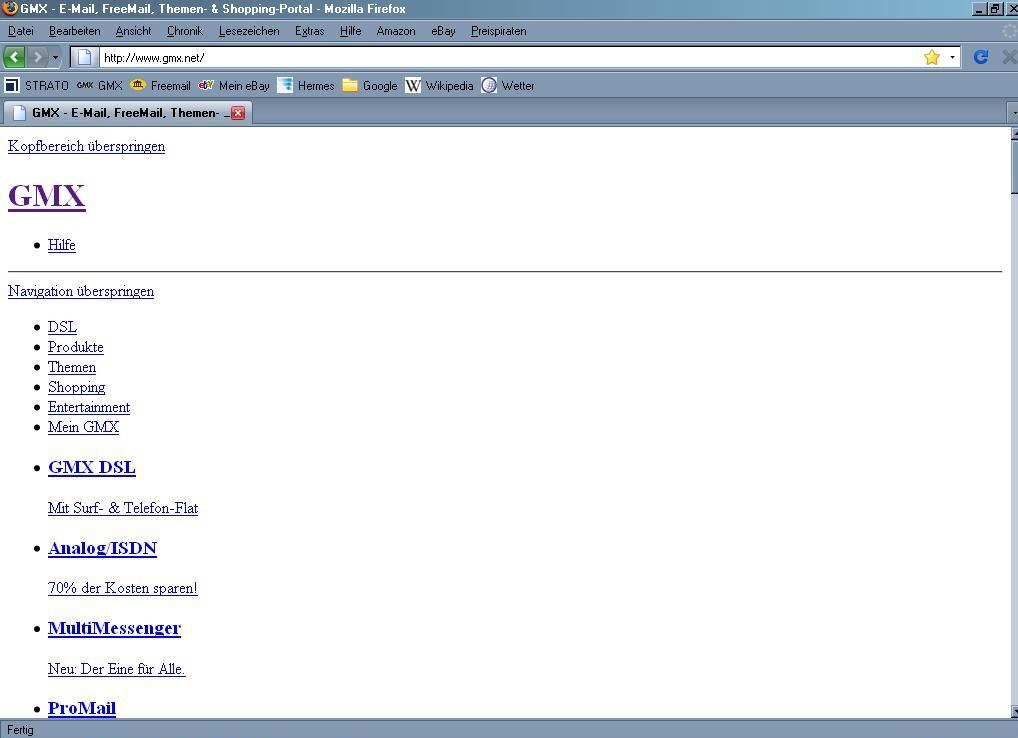
Task: Open the Chronik menu
Action: point(185,31)
